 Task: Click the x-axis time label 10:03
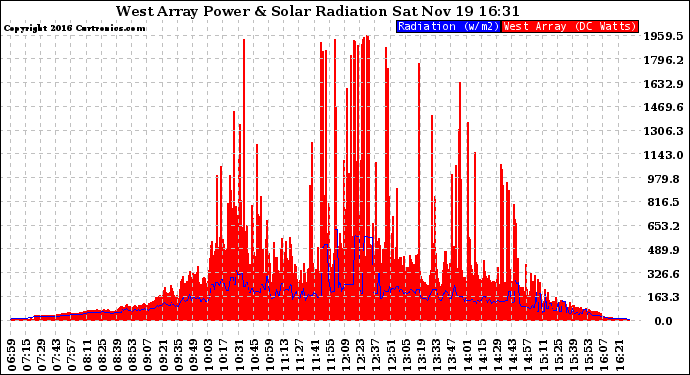209,355
